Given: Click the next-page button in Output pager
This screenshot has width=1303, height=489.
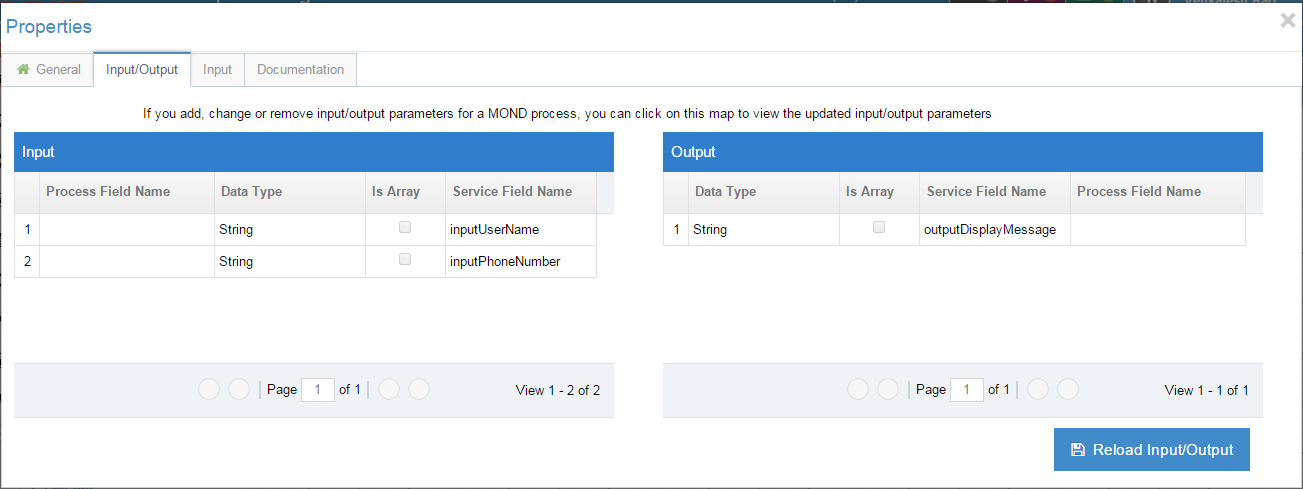Looking at the screenshot, I should tap(1038, 390).
